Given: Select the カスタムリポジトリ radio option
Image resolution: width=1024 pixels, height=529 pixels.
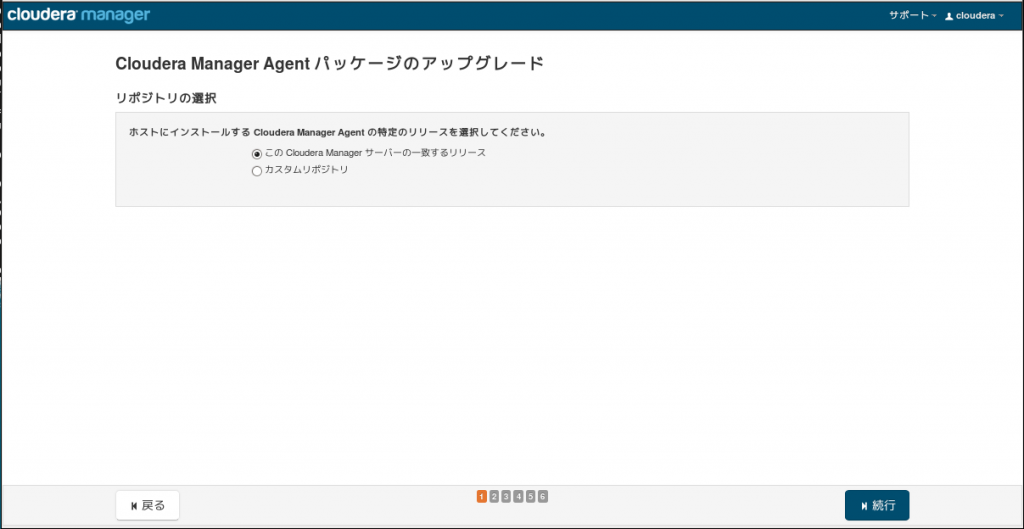Looking at the screenshot, I should tap(257, 171).
